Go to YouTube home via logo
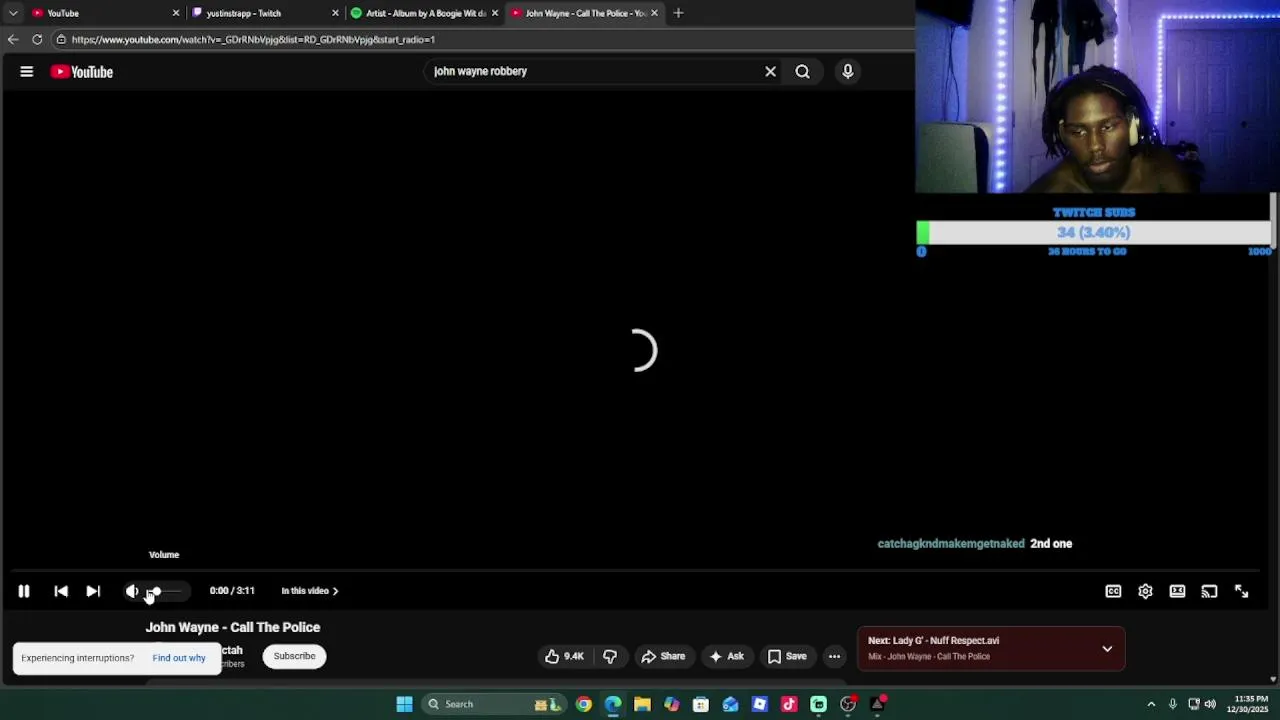This screenshot has width=1280, height=720. [x=82, y=72]
